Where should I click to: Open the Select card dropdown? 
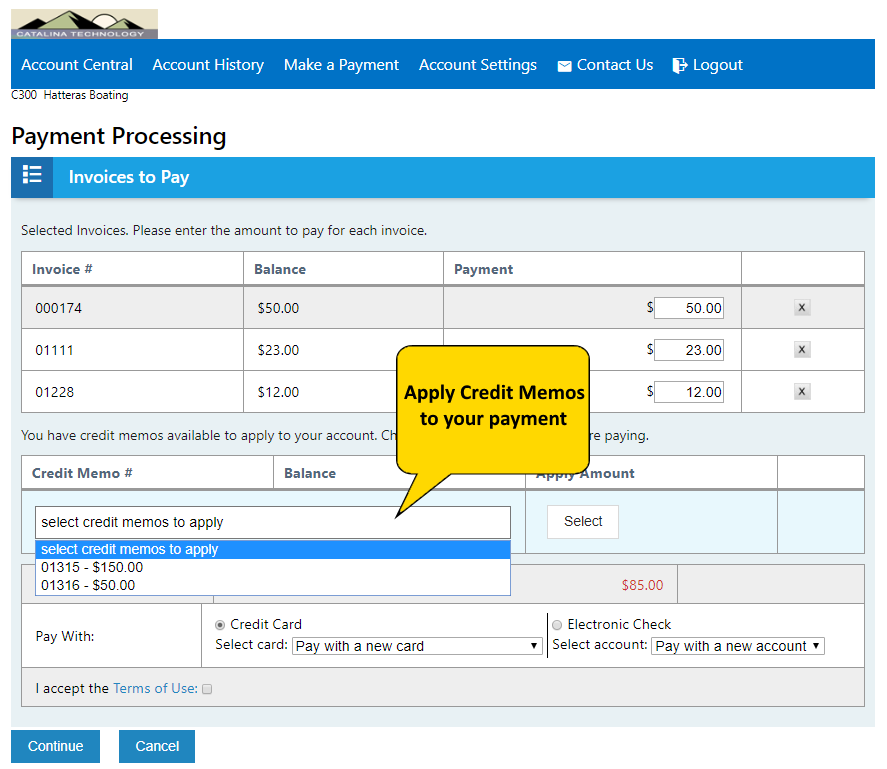click(417, 646)
